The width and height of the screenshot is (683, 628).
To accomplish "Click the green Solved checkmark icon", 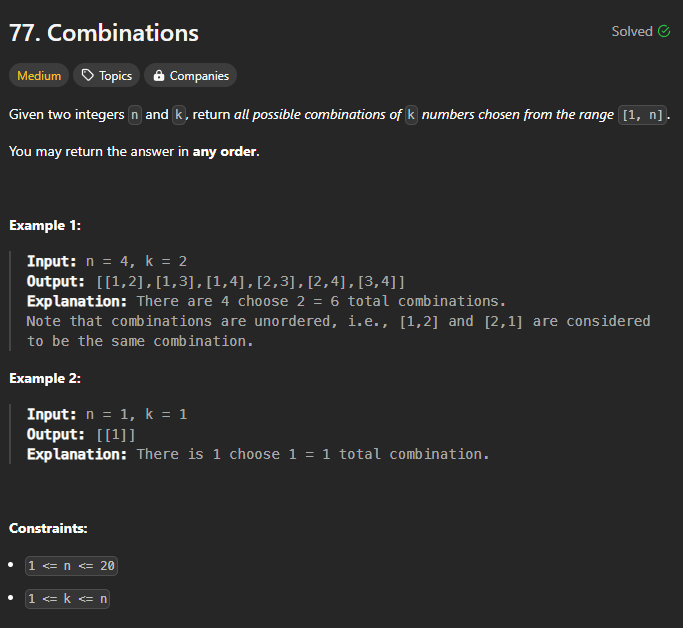I will point(664,31).
